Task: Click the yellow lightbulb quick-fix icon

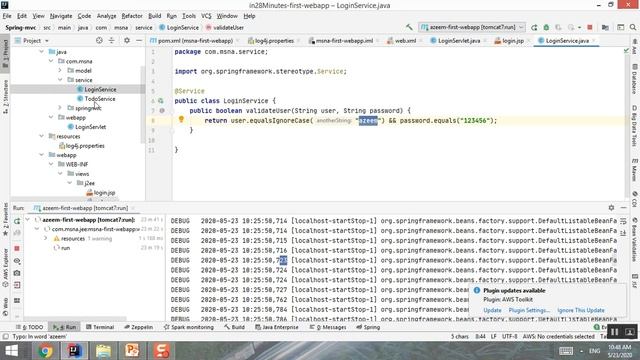Action: pos(181,120)
